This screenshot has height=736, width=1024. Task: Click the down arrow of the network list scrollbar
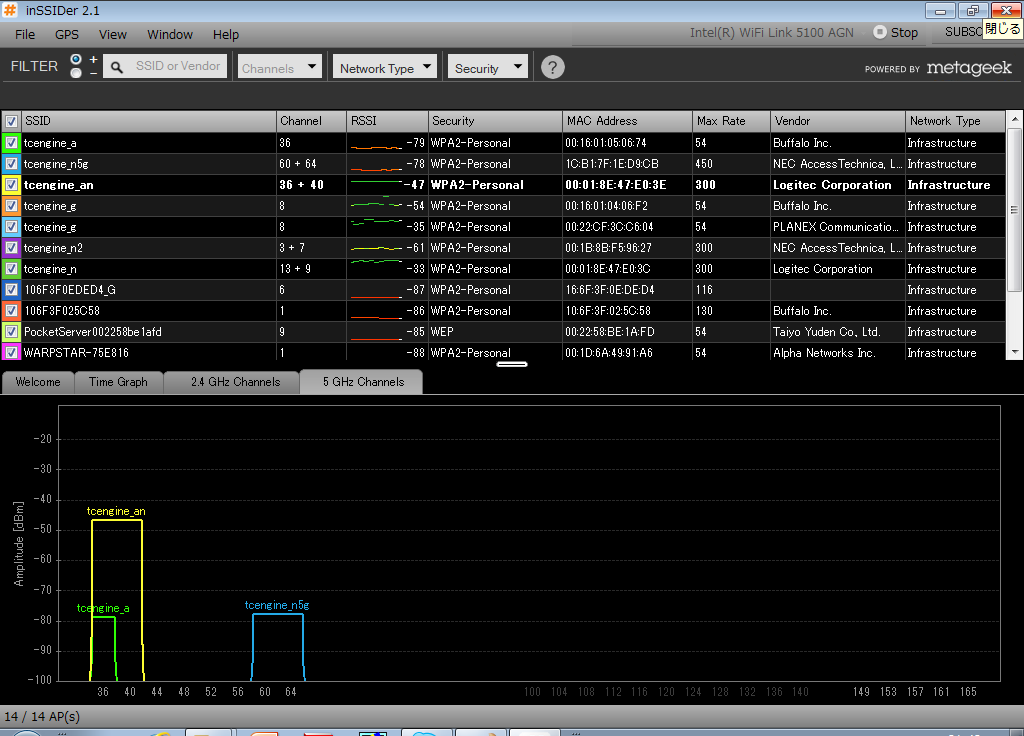coord(1014,351)
